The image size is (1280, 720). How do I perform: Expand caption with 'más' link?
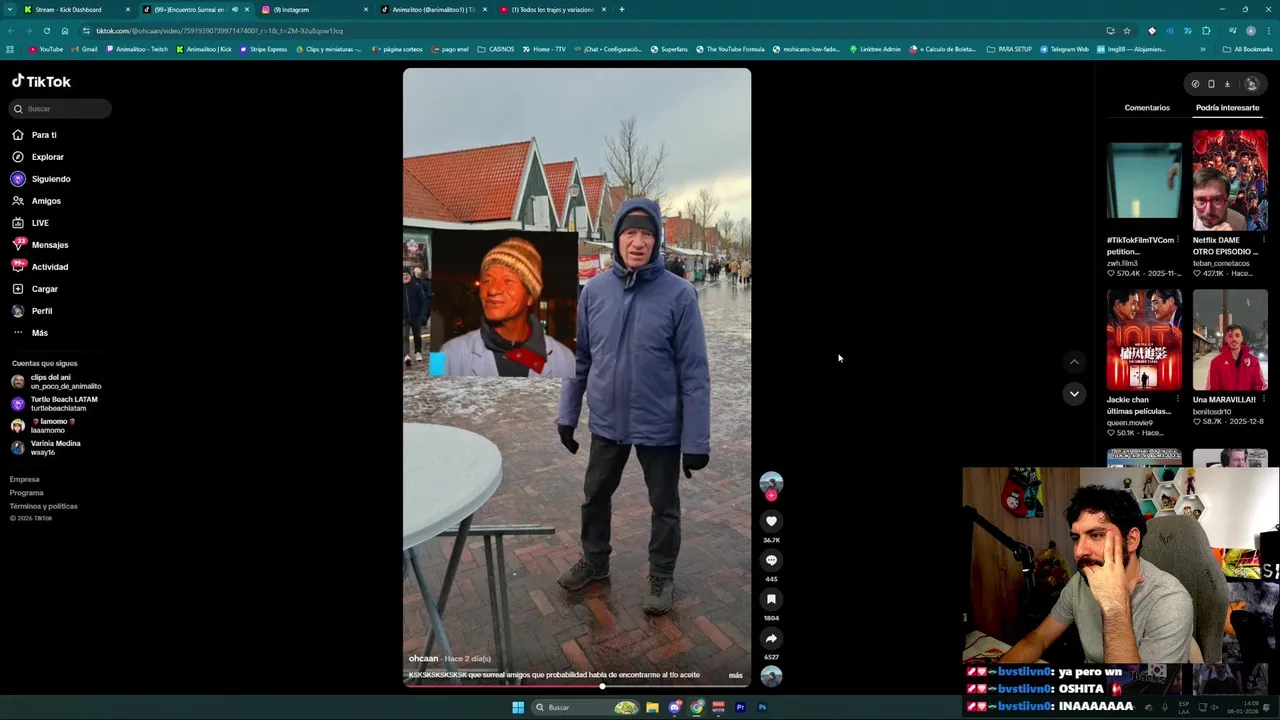(x=736, y=675)
